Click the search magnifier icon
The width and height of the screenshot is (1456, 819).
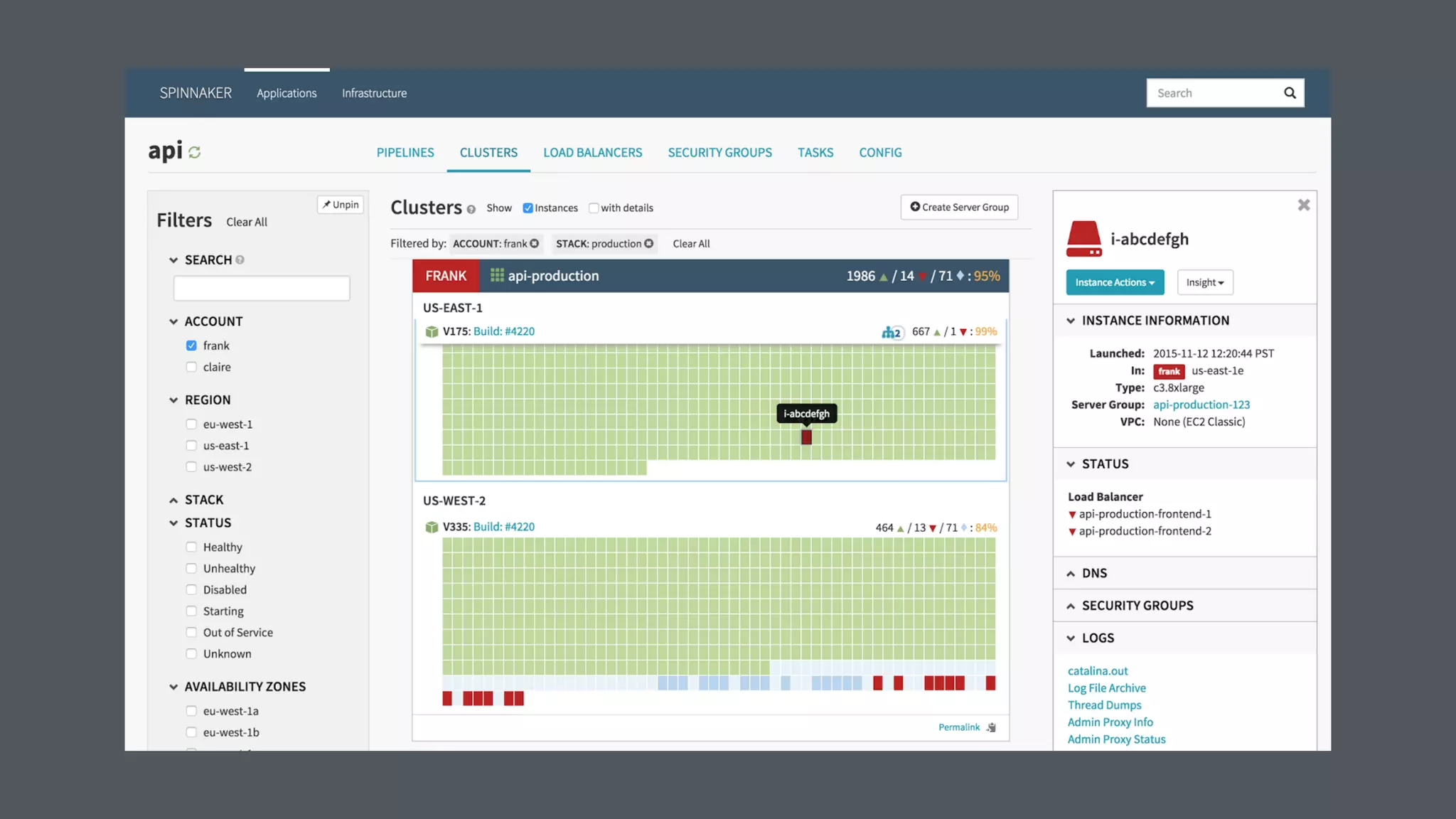point(1290,93)
